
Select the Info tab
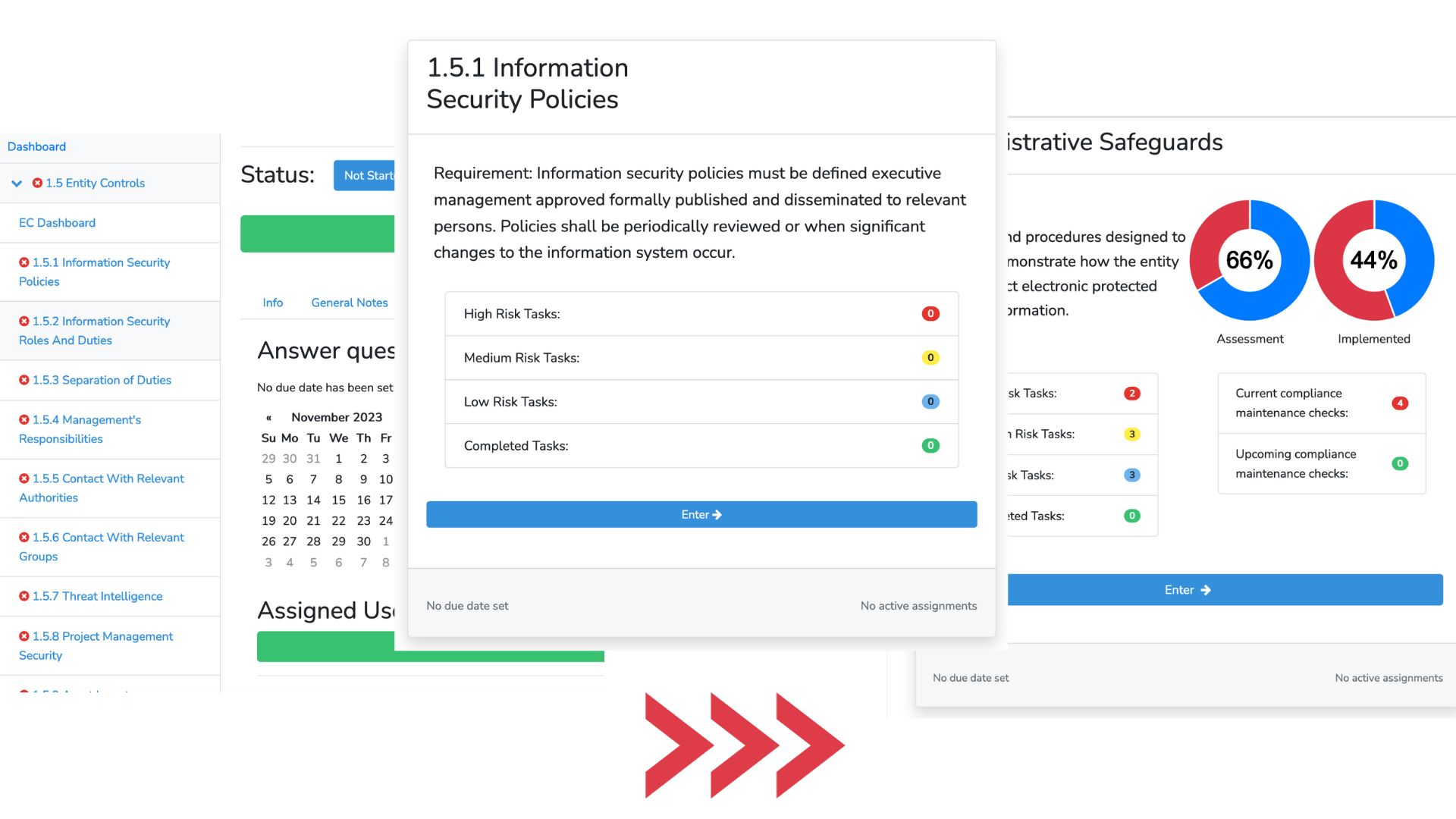tap(272, 303)
